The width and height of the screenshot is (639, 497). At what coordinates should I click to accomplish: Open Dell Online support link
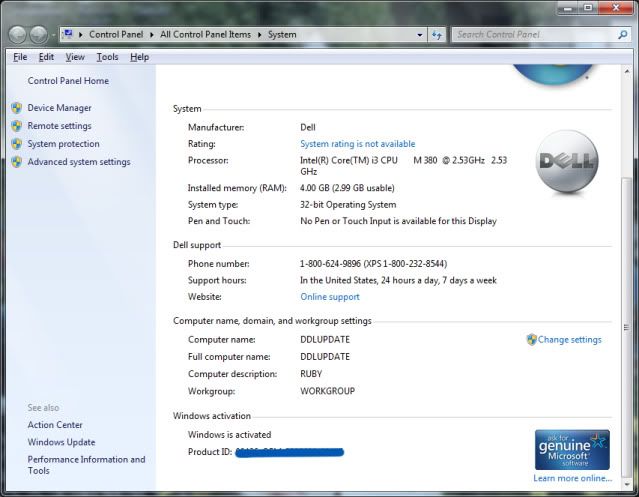click(330, 297)
